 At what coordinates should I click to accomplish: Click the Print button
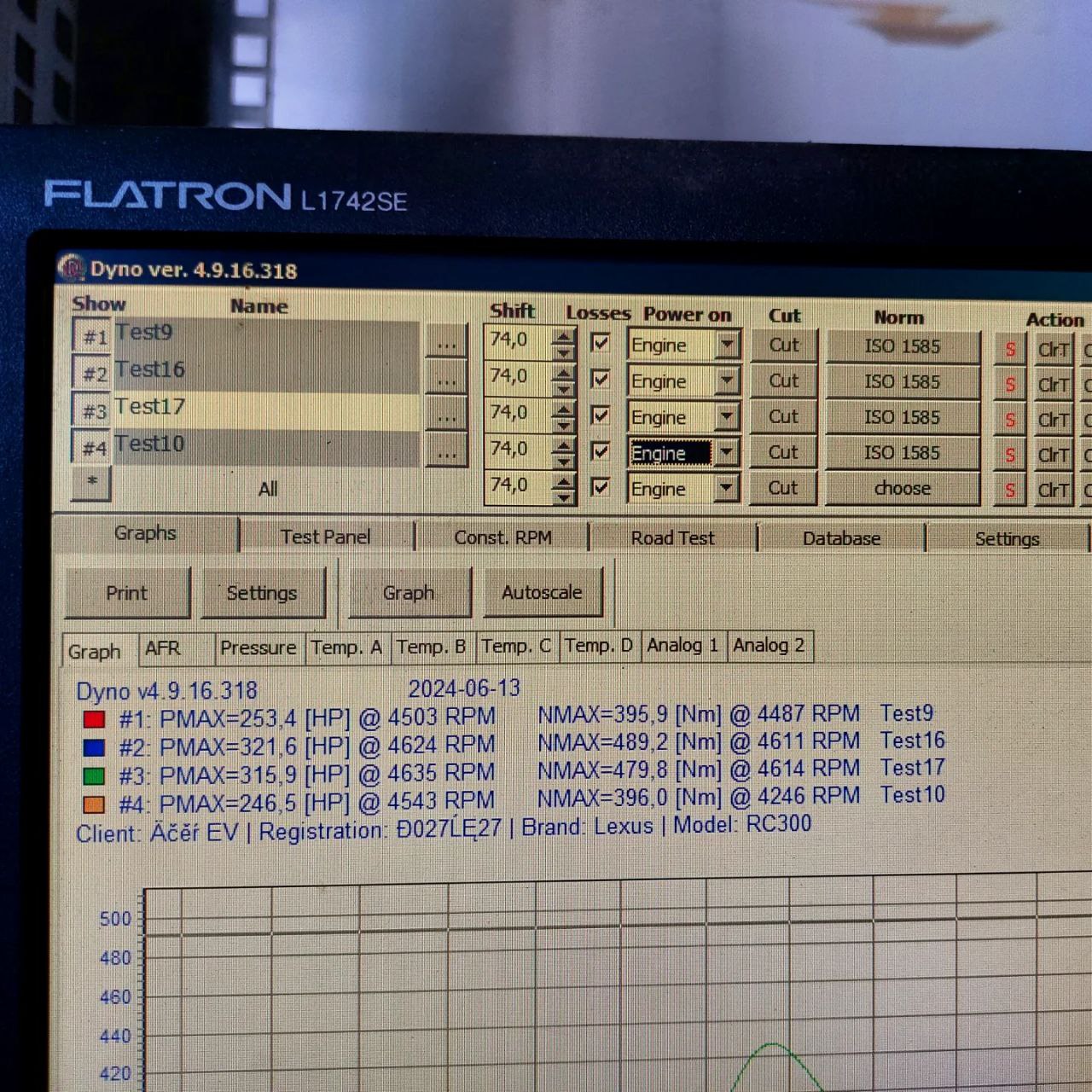(x=127, y=593)
